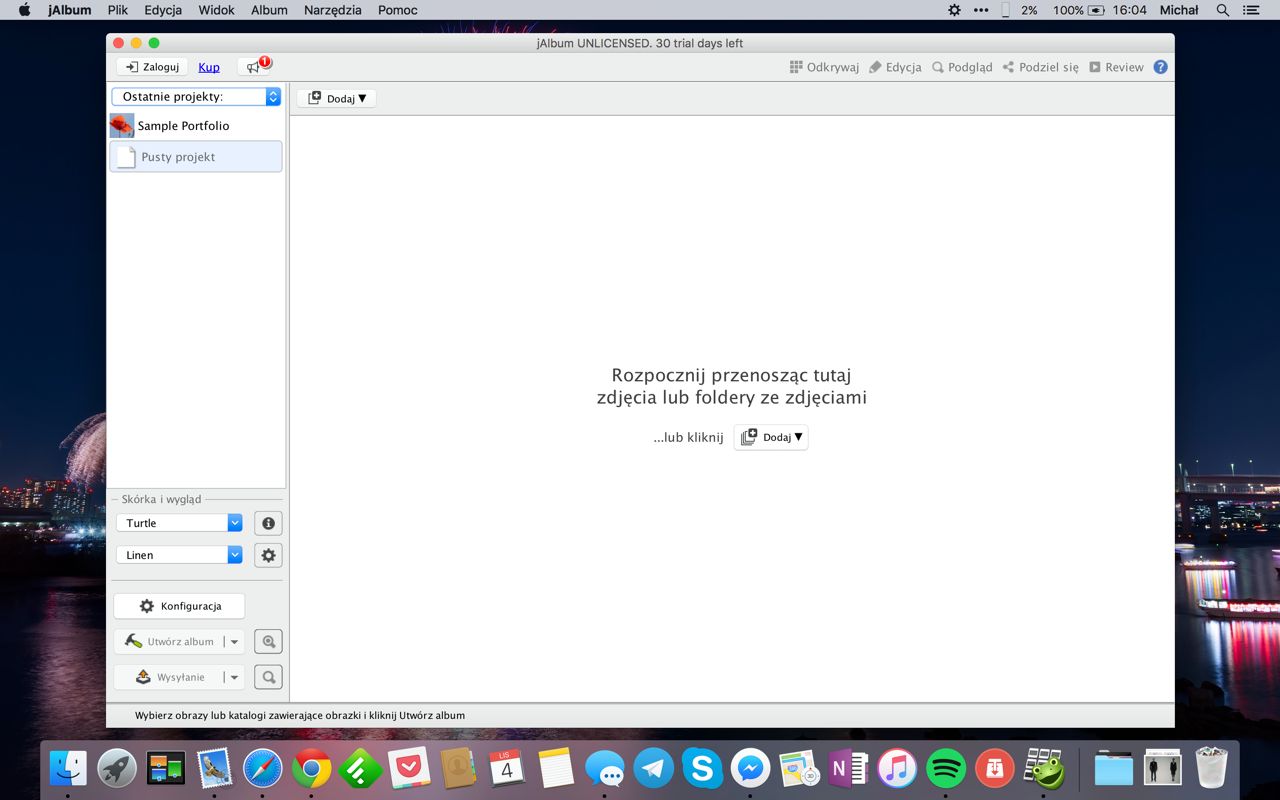Click the Konfiguracja button
This screenshot has width=1280, height=800.
coord(179,606)
